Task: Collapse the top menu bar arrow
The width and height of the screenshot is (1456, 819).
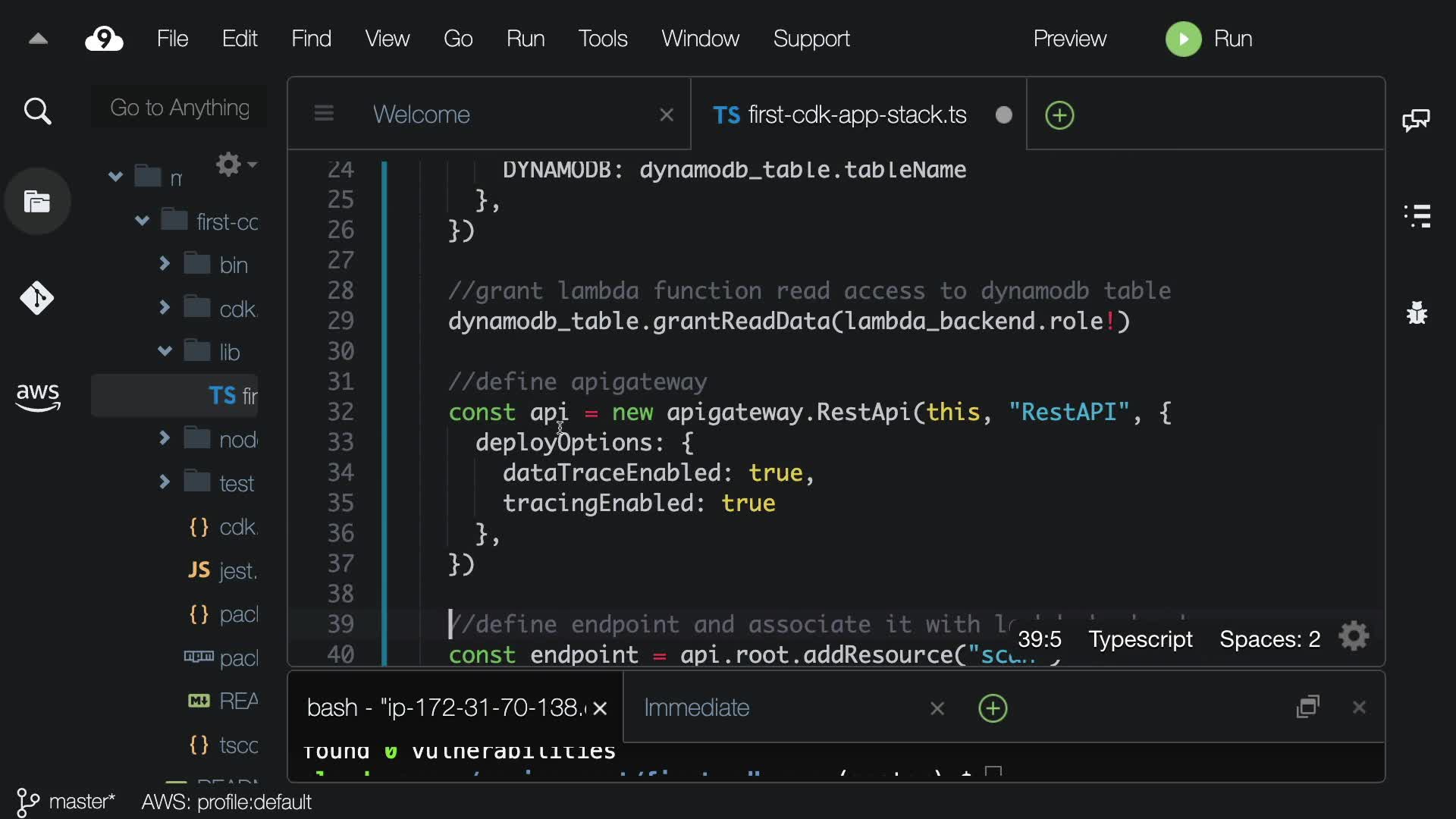Action: 38,39
